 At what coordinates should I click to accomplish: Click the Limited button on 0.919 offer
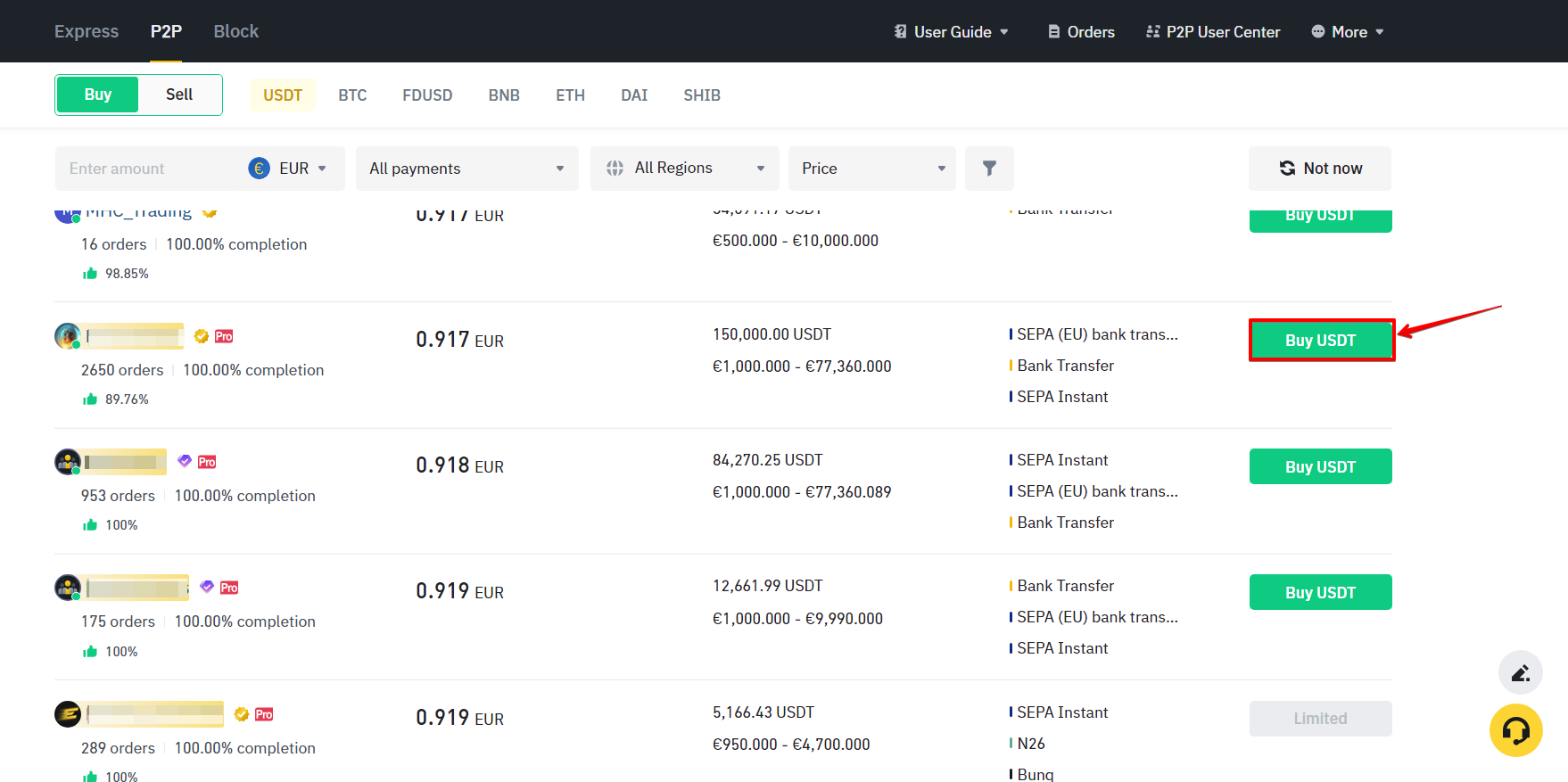point(1321,719)
